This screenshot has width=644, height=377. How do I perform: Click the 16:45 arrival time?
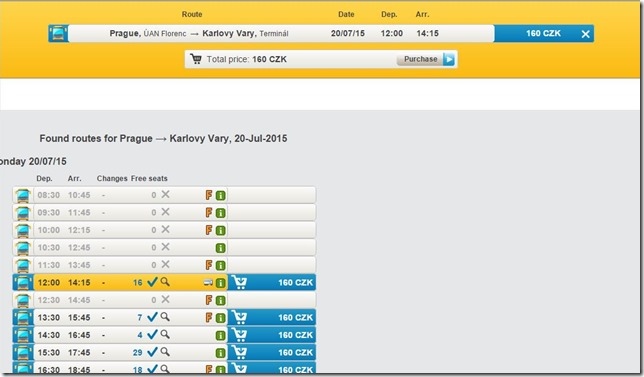pyautogui.click(x=79, y=335)
